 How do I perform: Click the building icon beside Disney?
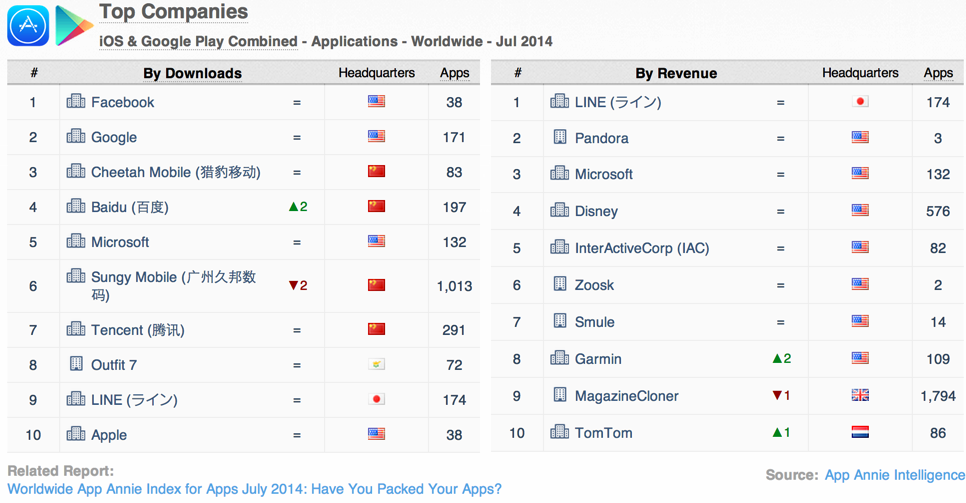[559, 210]
